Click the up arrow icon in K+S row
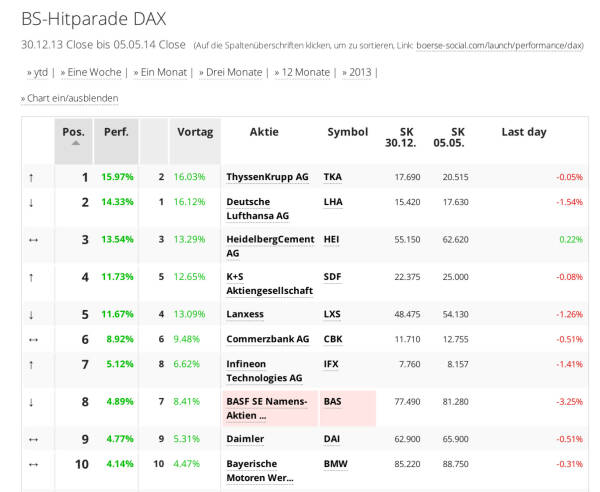Image resolution: width=600 pixels, height=492 pixels. (31, 277)
